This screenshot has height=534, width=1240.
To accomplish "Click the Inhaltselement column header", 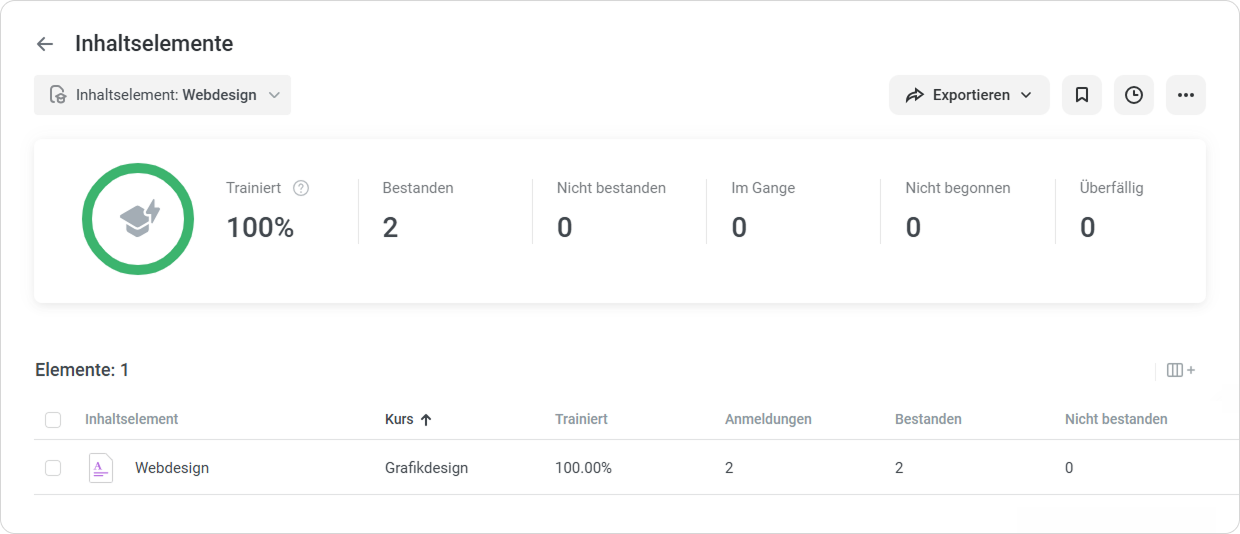I will pos(132,419).
